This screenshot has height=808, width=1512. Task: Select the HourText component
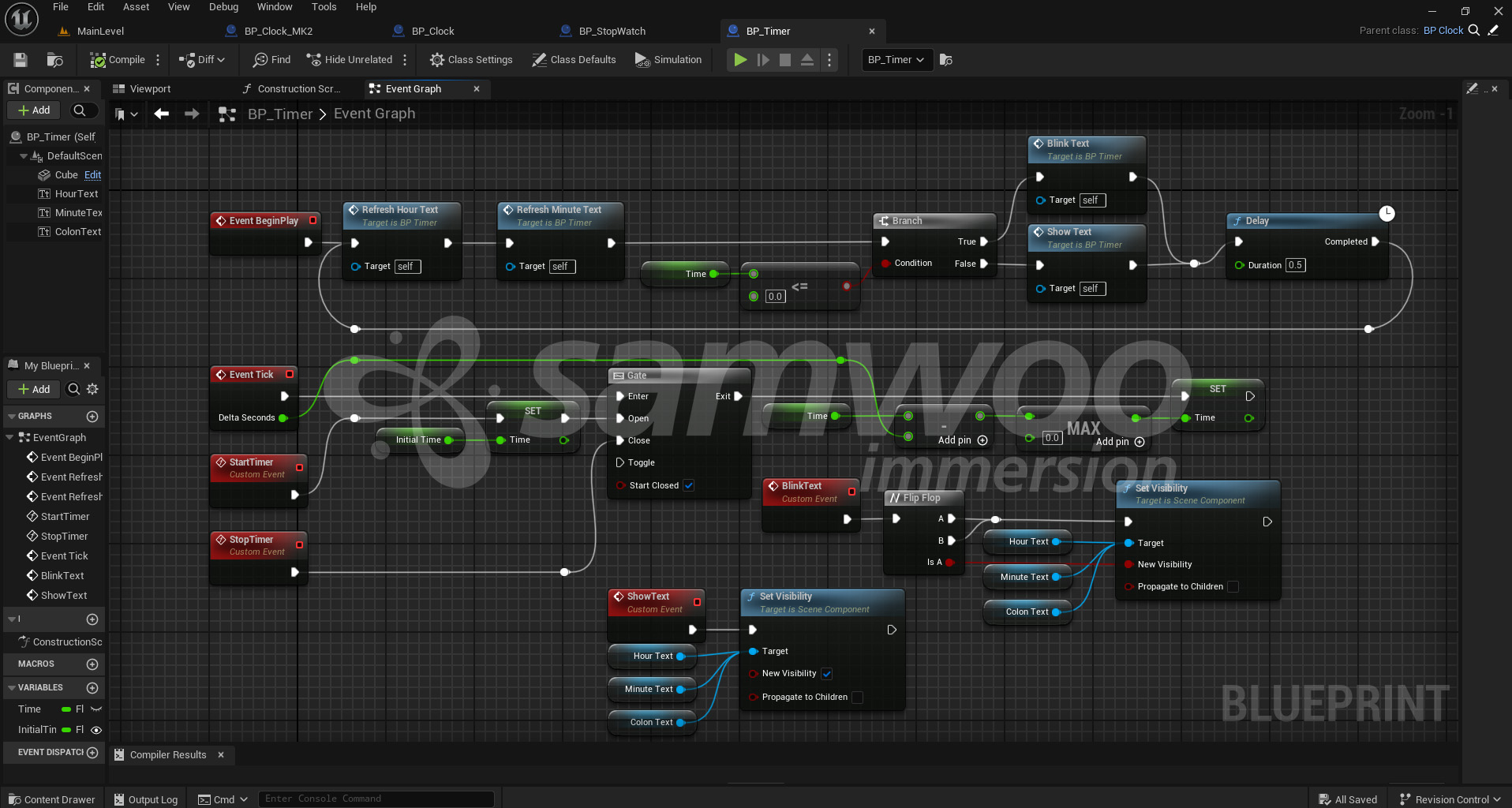click(77, 194)
